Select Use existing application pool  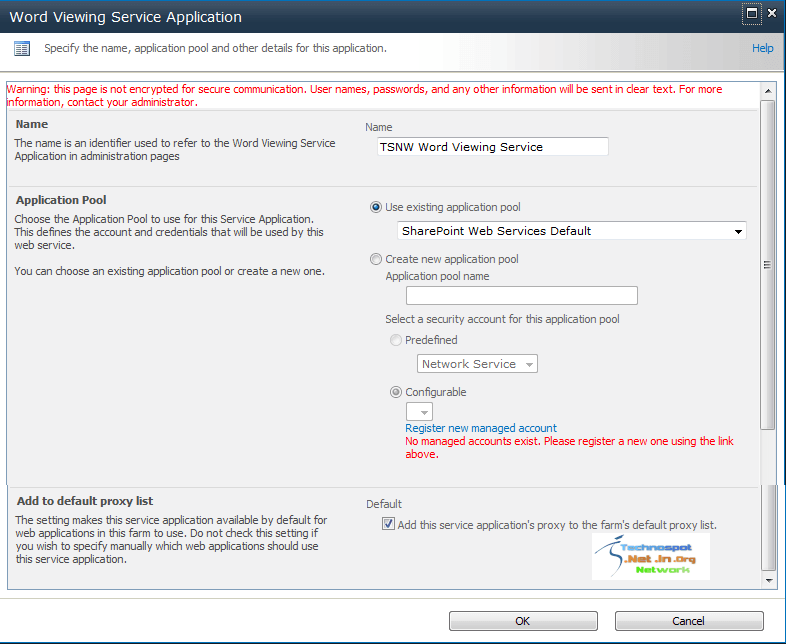[376, 207]
